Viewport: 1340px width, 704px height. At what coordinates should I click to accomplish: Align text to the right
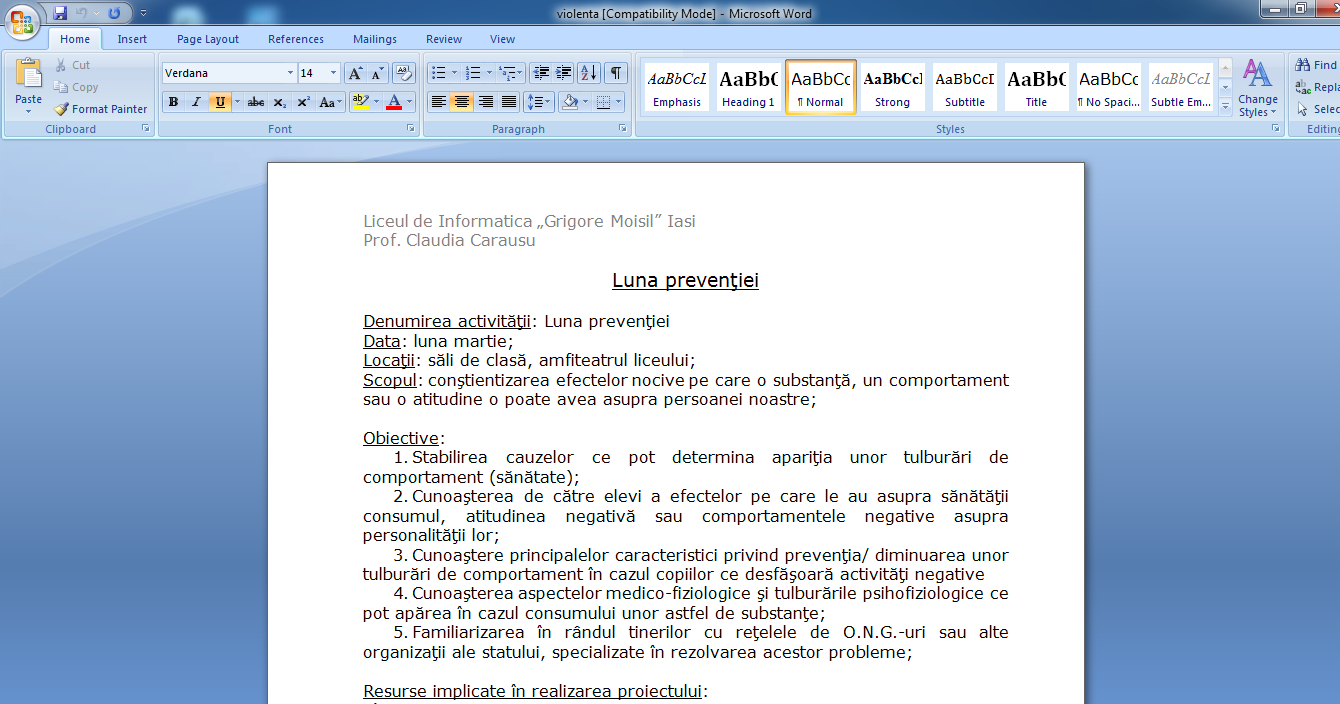coord(486,102)
